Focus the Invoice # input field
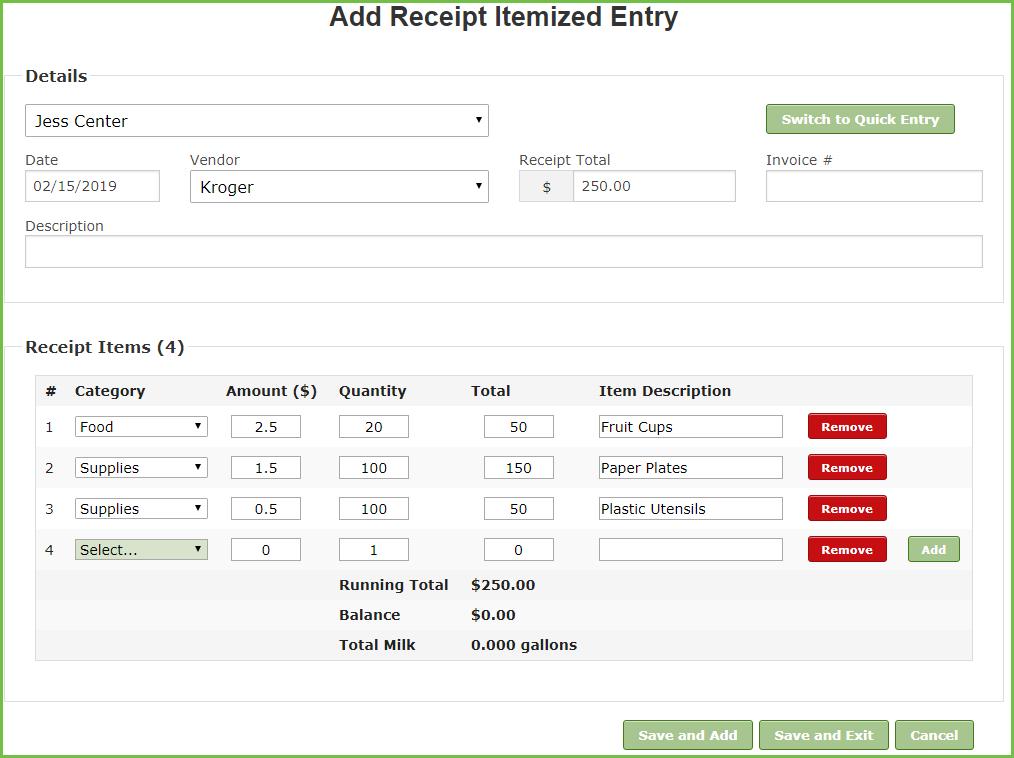 pyautogui.click(x=874, y=186)
